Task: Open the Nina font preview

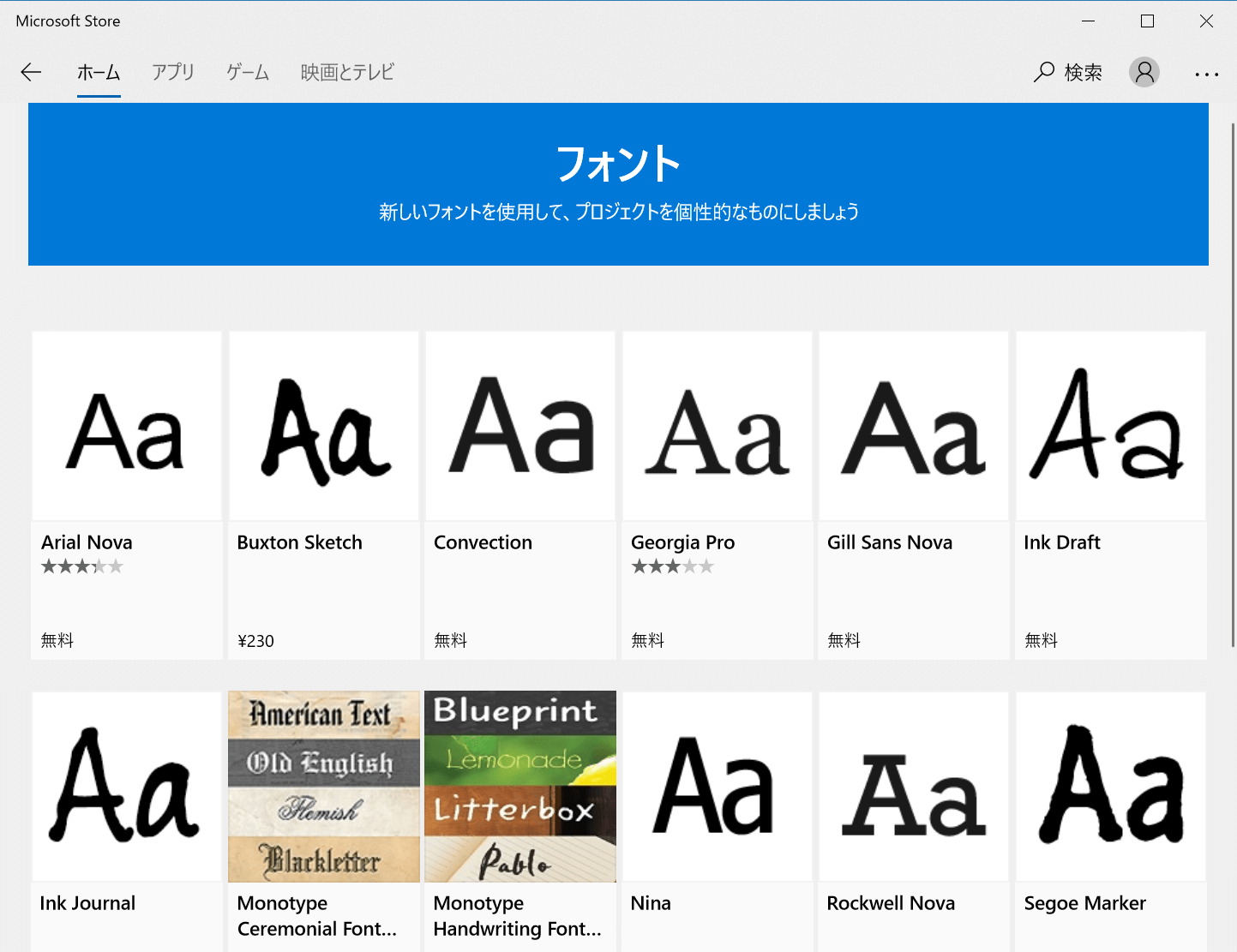Action: 718,787
